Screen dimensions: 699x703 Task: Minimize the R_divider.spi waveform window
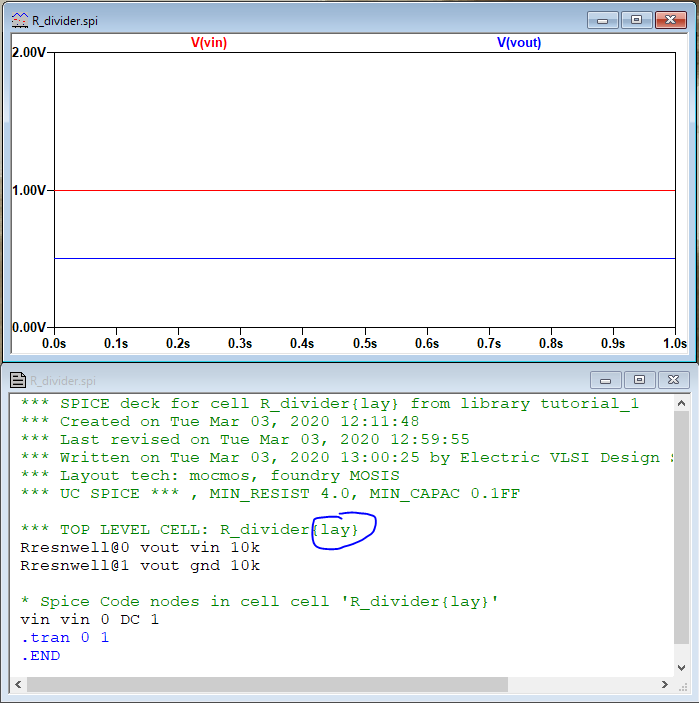coord(603,20)
